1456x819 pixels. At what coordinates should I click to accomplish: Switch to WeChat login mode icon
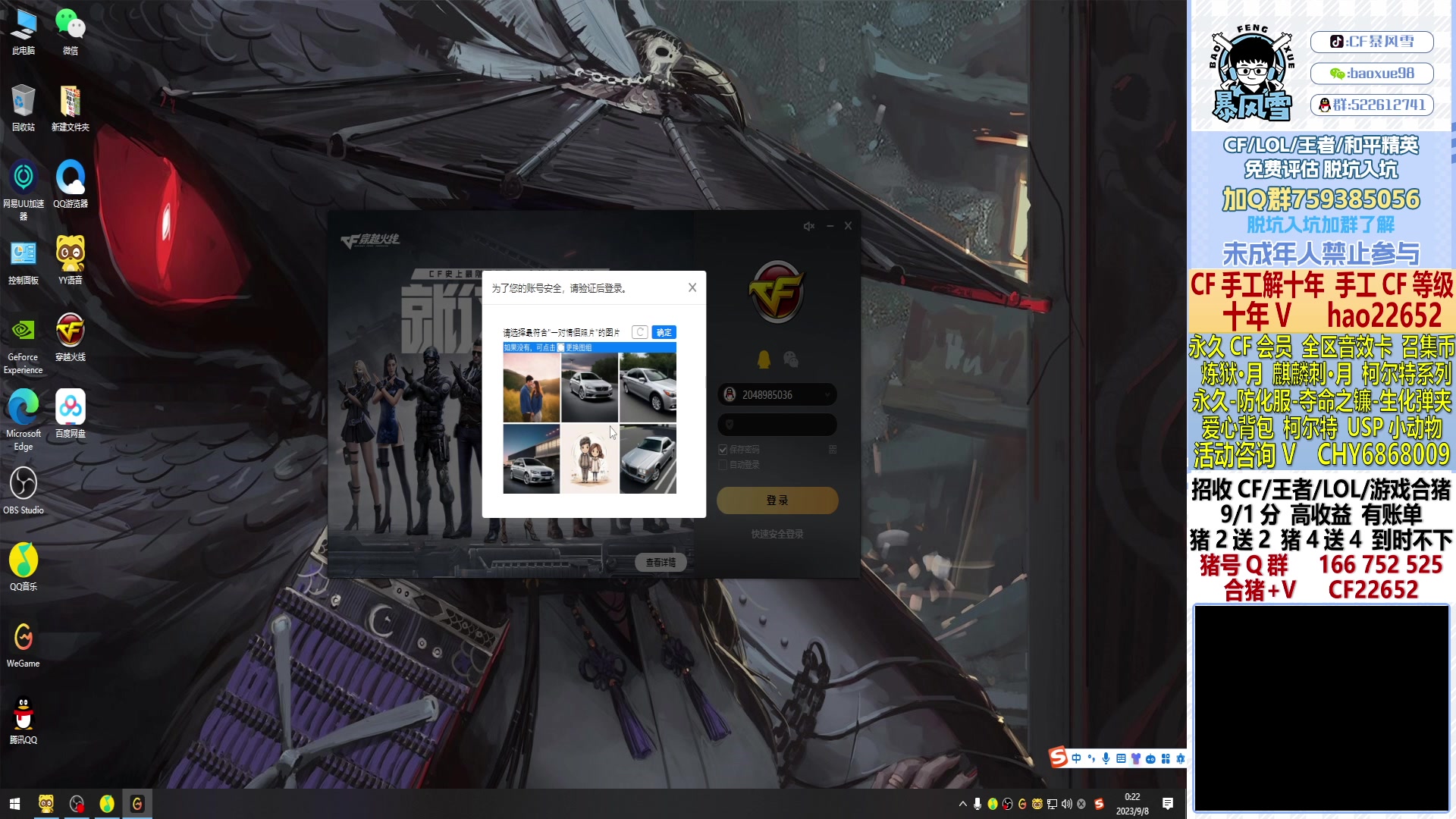click(791, 359)
